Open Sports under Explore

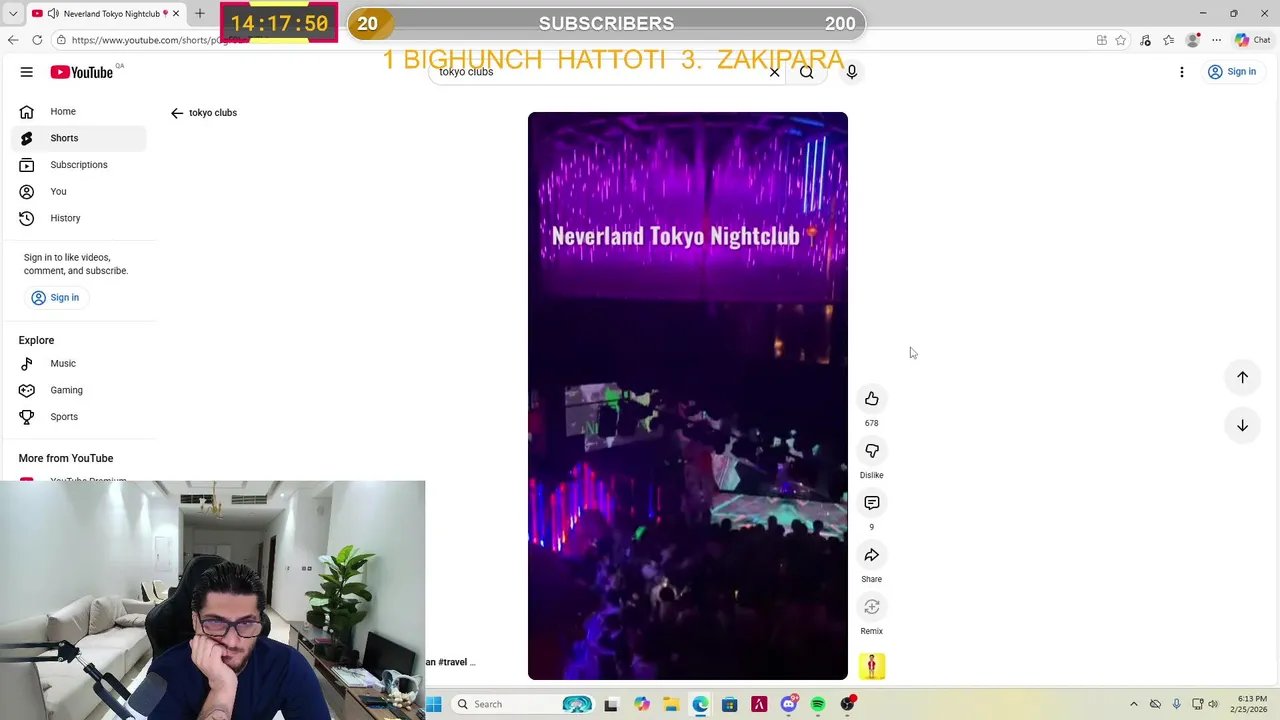click(78, 417)
